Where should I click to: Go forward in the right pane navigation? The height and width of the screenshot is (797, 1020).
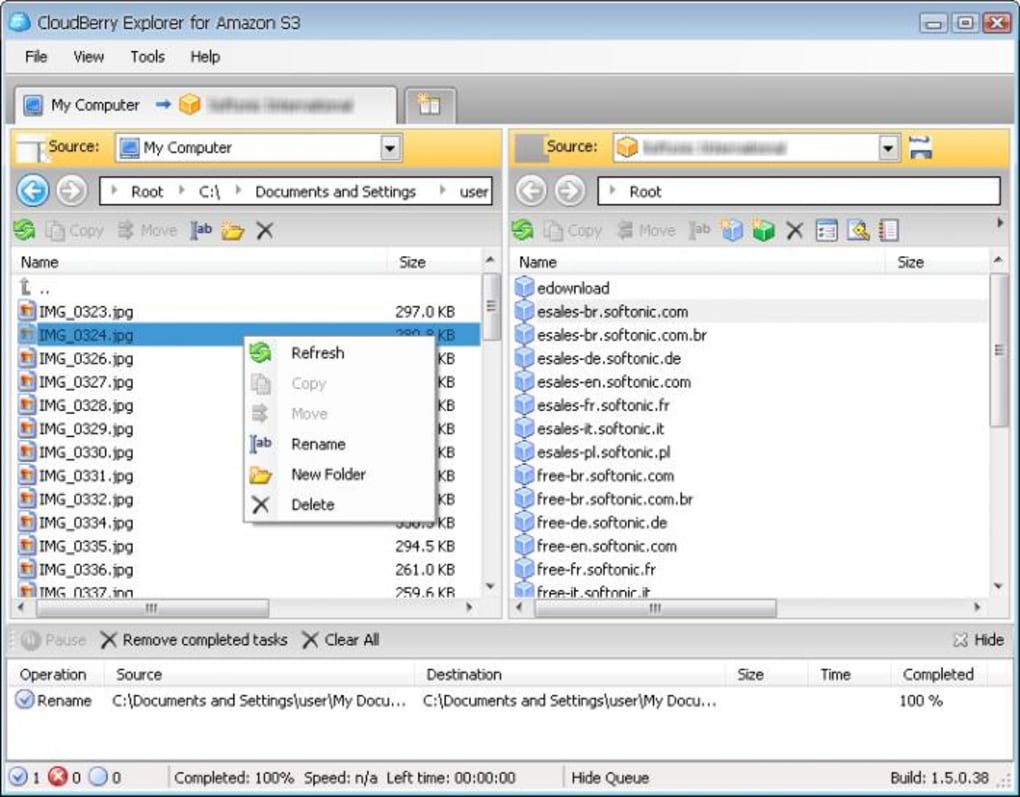point(570,191)
